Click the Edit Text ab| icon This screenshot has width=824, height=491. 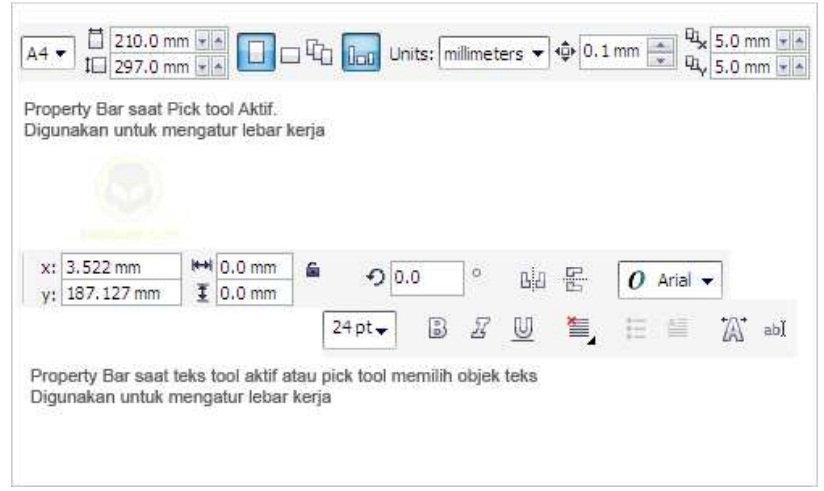(x=775, y=330)
